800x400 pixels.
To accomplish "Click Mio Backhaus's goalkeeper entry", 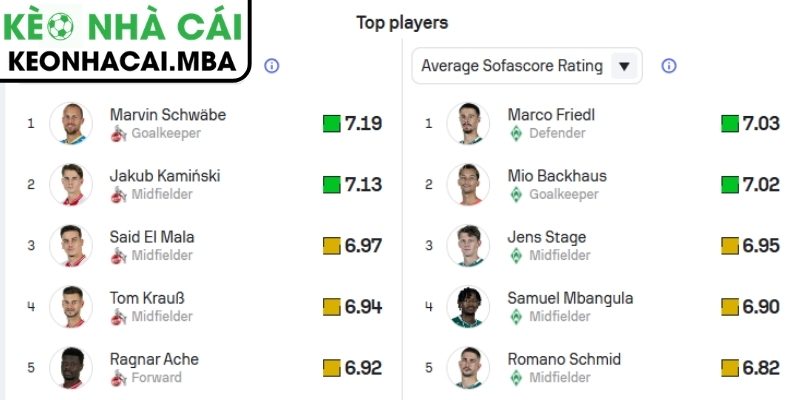I will (x=556, y=176).
